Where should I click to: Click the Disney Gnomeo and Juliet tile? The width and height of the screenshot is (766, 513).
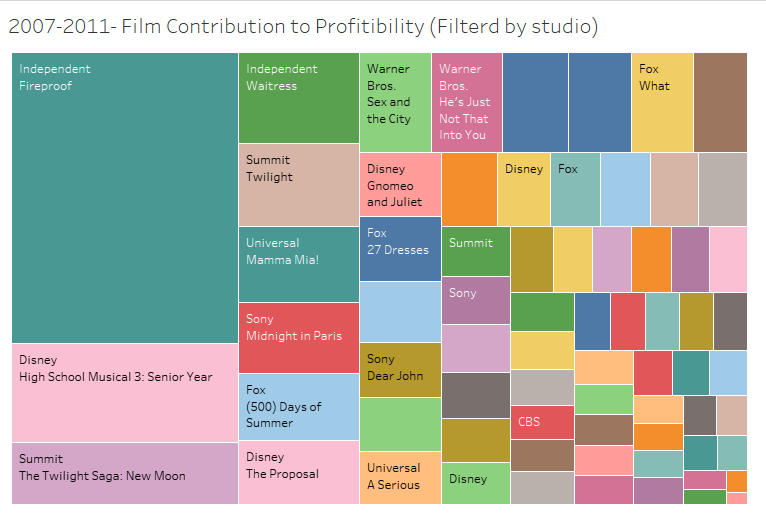pyautogui.click(x=399, y=184)
